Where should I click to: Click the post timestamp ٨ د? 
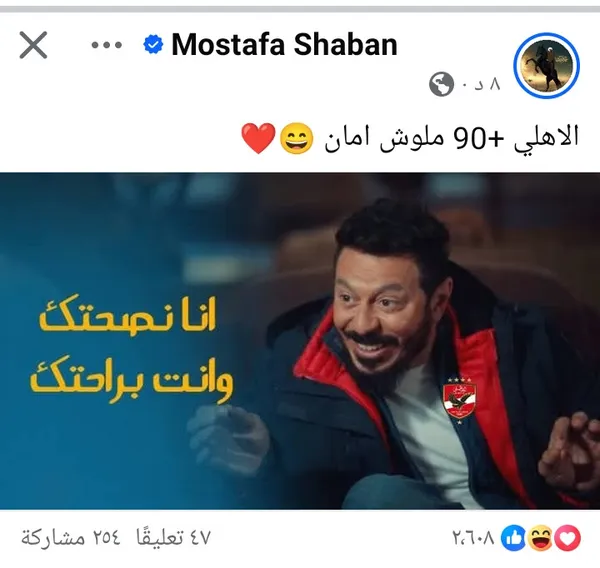click(x=487, y=85)
